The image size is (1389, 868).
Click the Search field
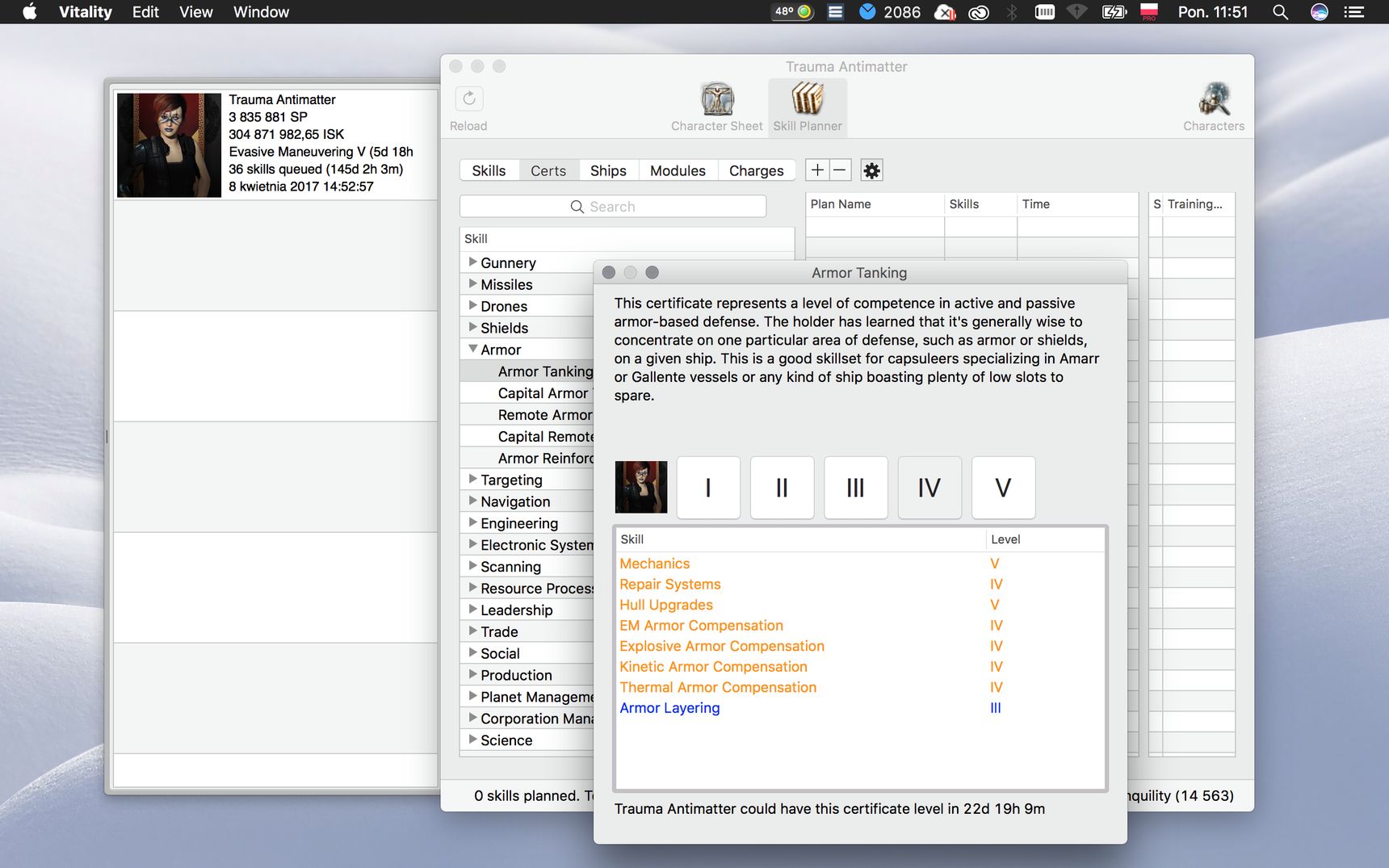pyautogui.click(x=613, y=207)
